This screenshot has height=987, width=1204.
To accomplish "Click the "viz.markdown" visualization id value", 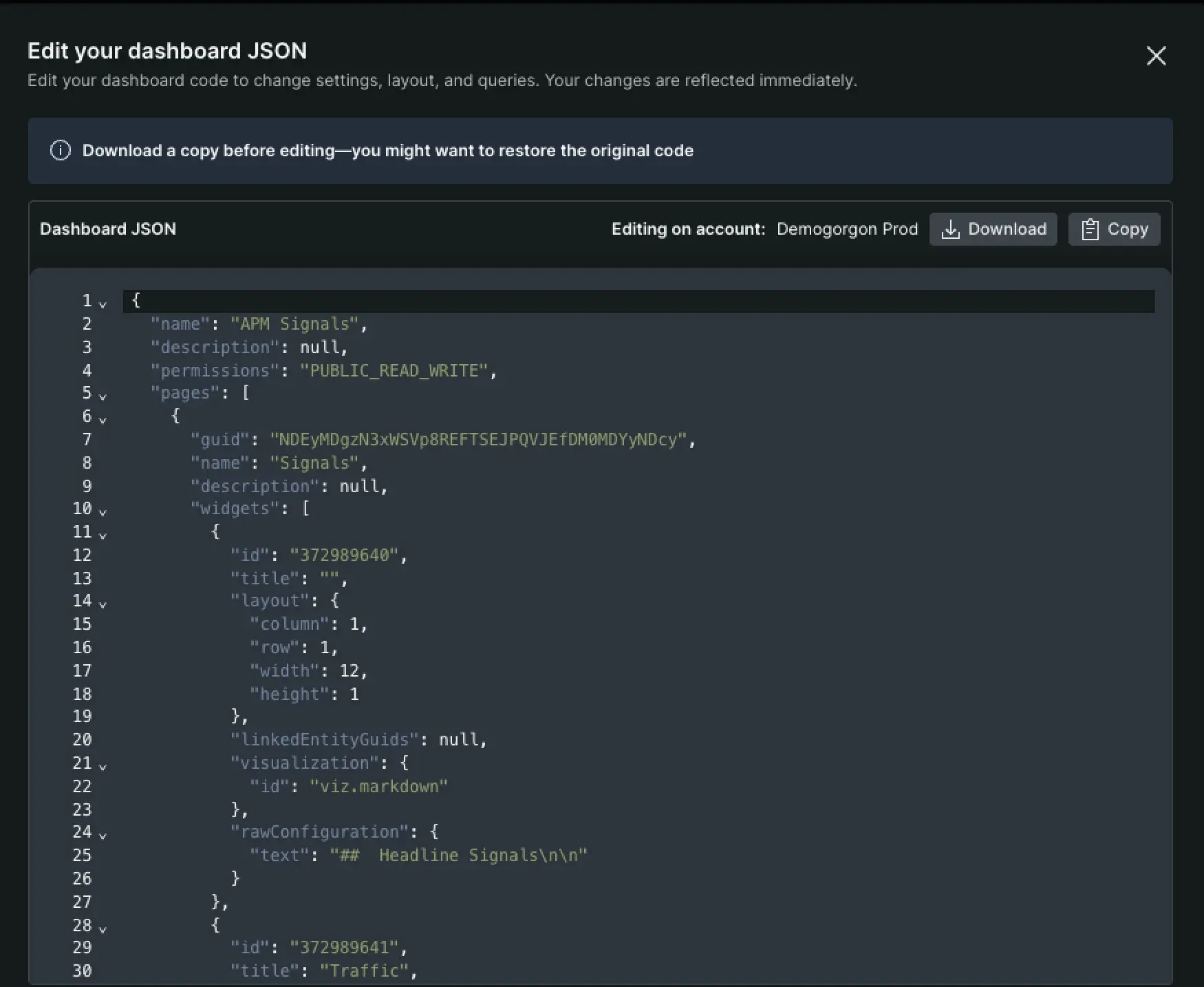I will tap(378, 787).
